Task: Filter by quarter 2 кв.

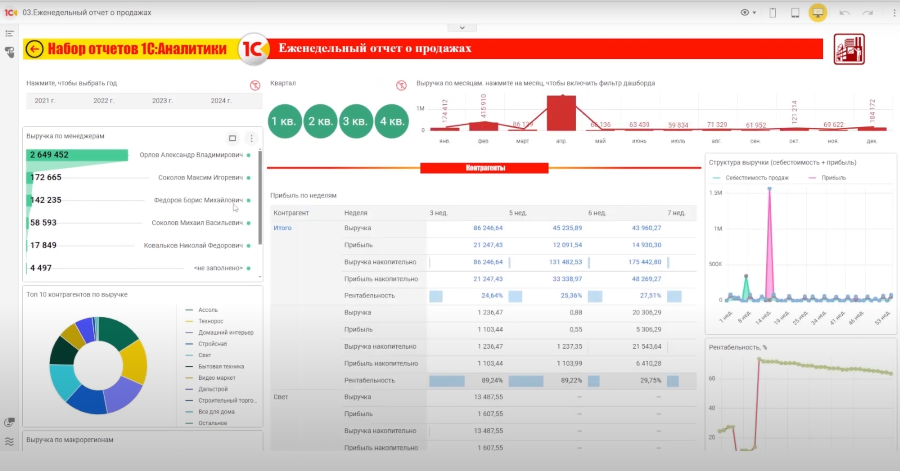Action: pyautogui.click(x=320, y=121)
